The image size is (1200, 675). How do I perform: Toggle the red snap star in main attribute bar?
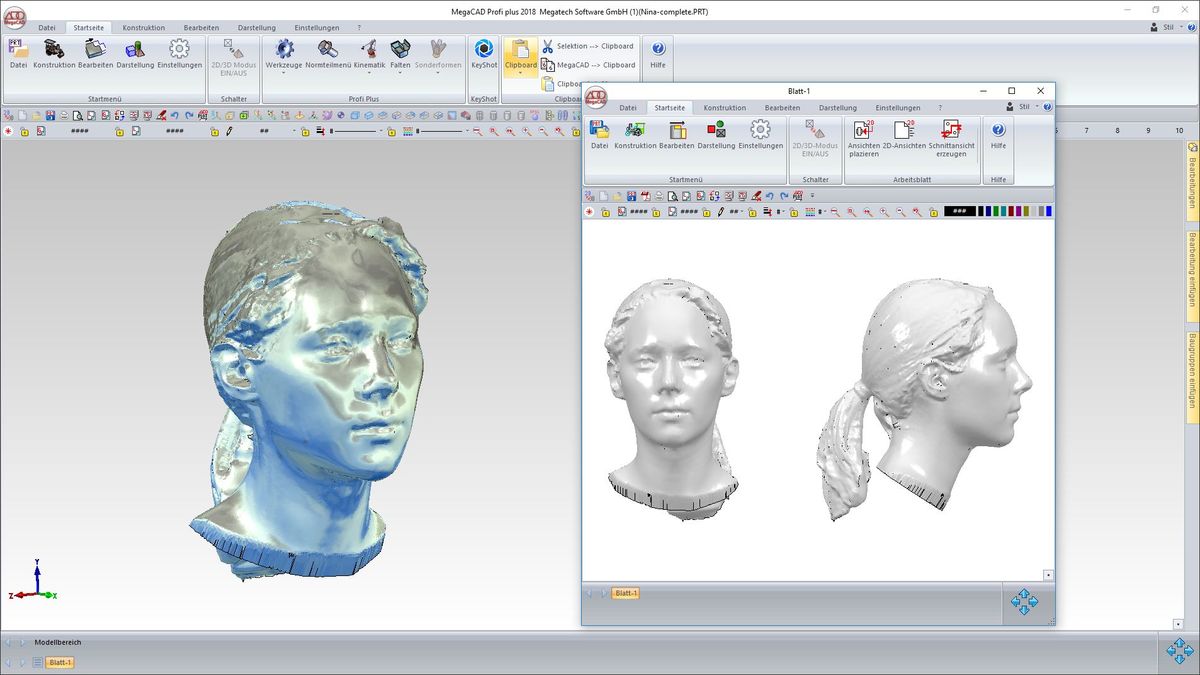(8, 131)
